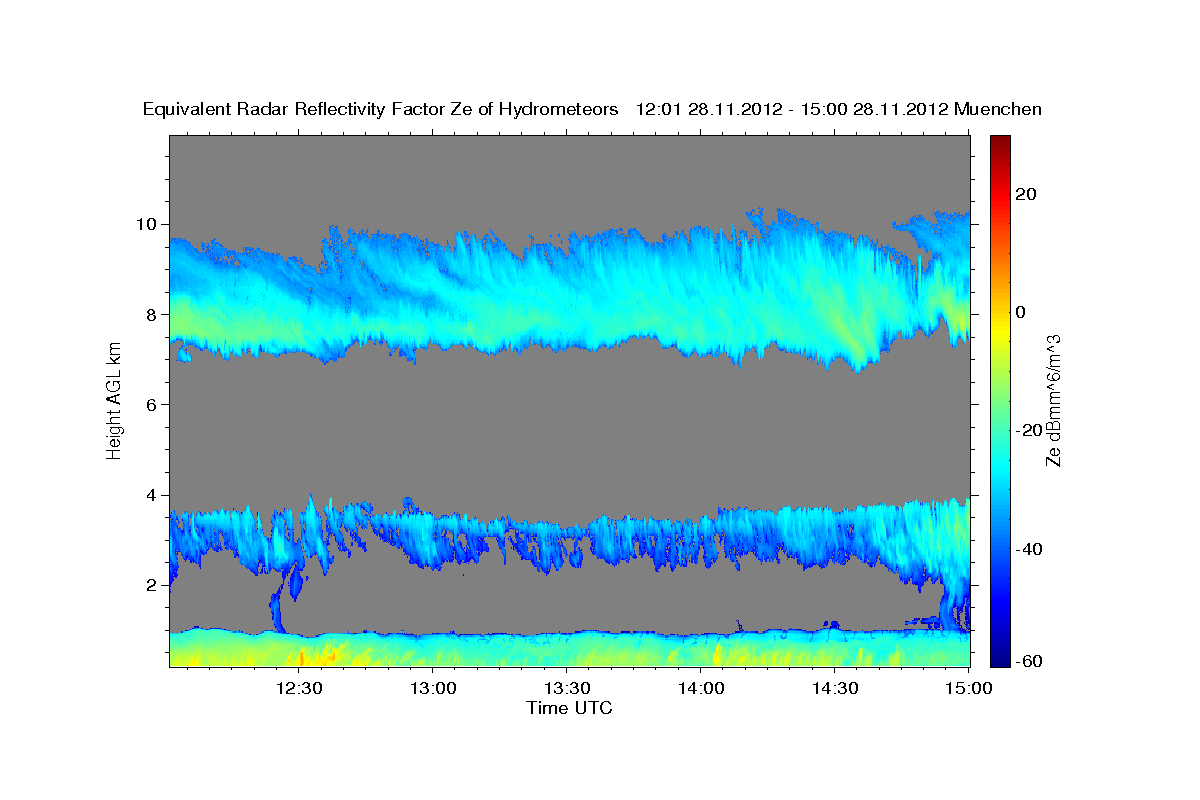Click the plot title starting "Equivalent Radar Reflectivity Factor"

(592, 109)
